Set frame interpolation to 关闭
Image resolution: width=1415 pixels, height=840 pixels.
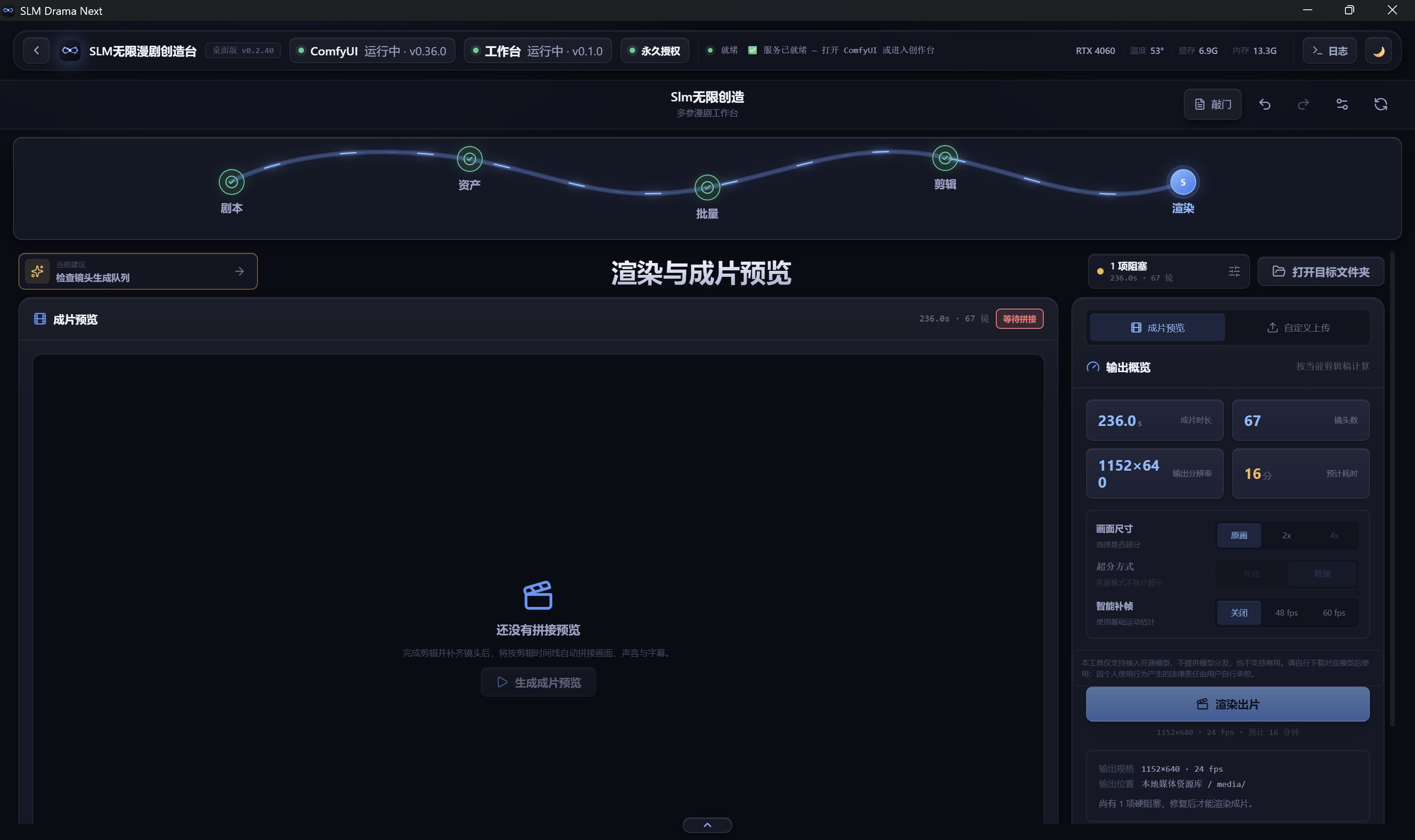click(x=1238, y=613)
